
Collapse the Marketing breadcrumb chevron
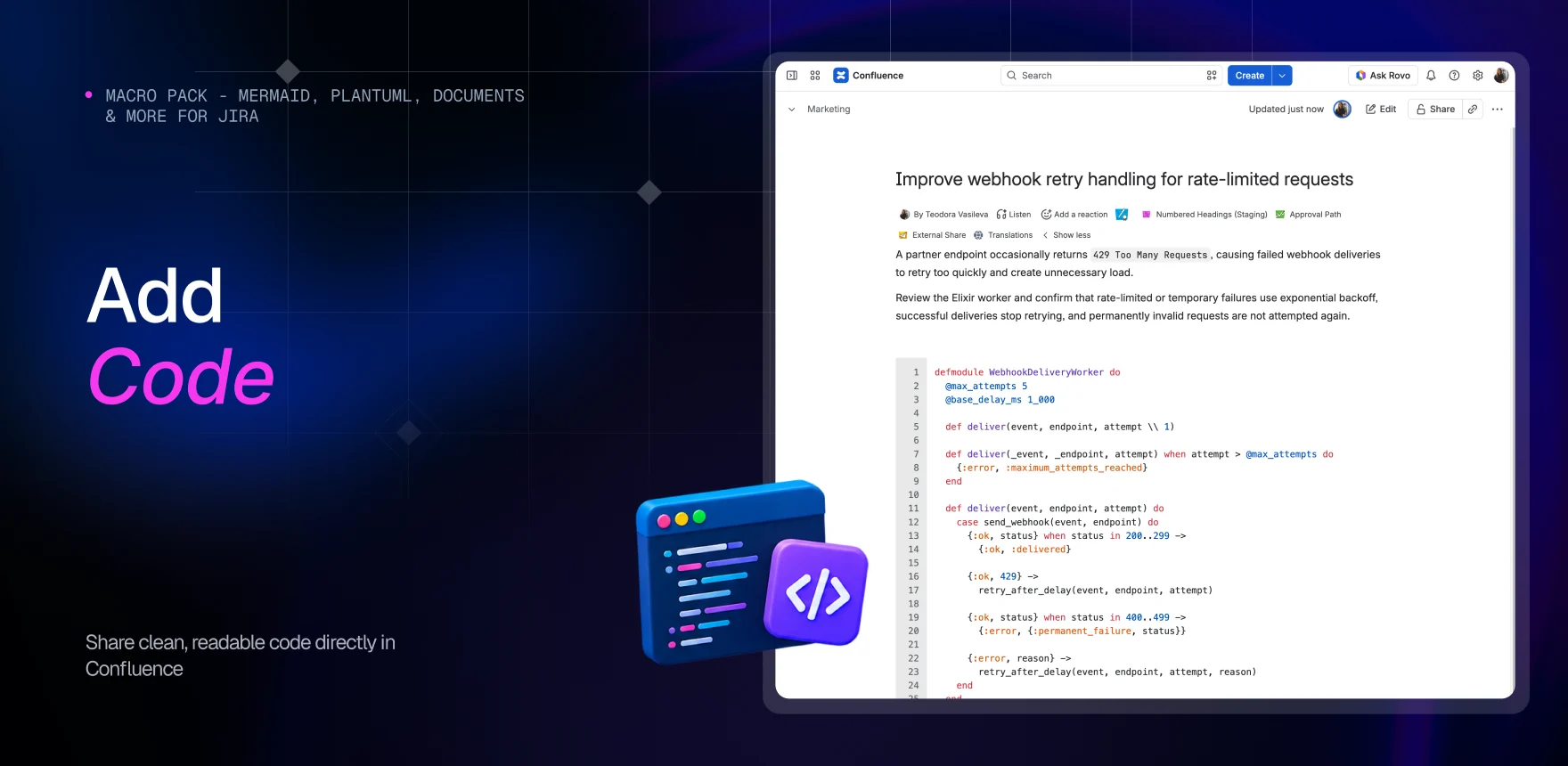(x=791, y=110)
